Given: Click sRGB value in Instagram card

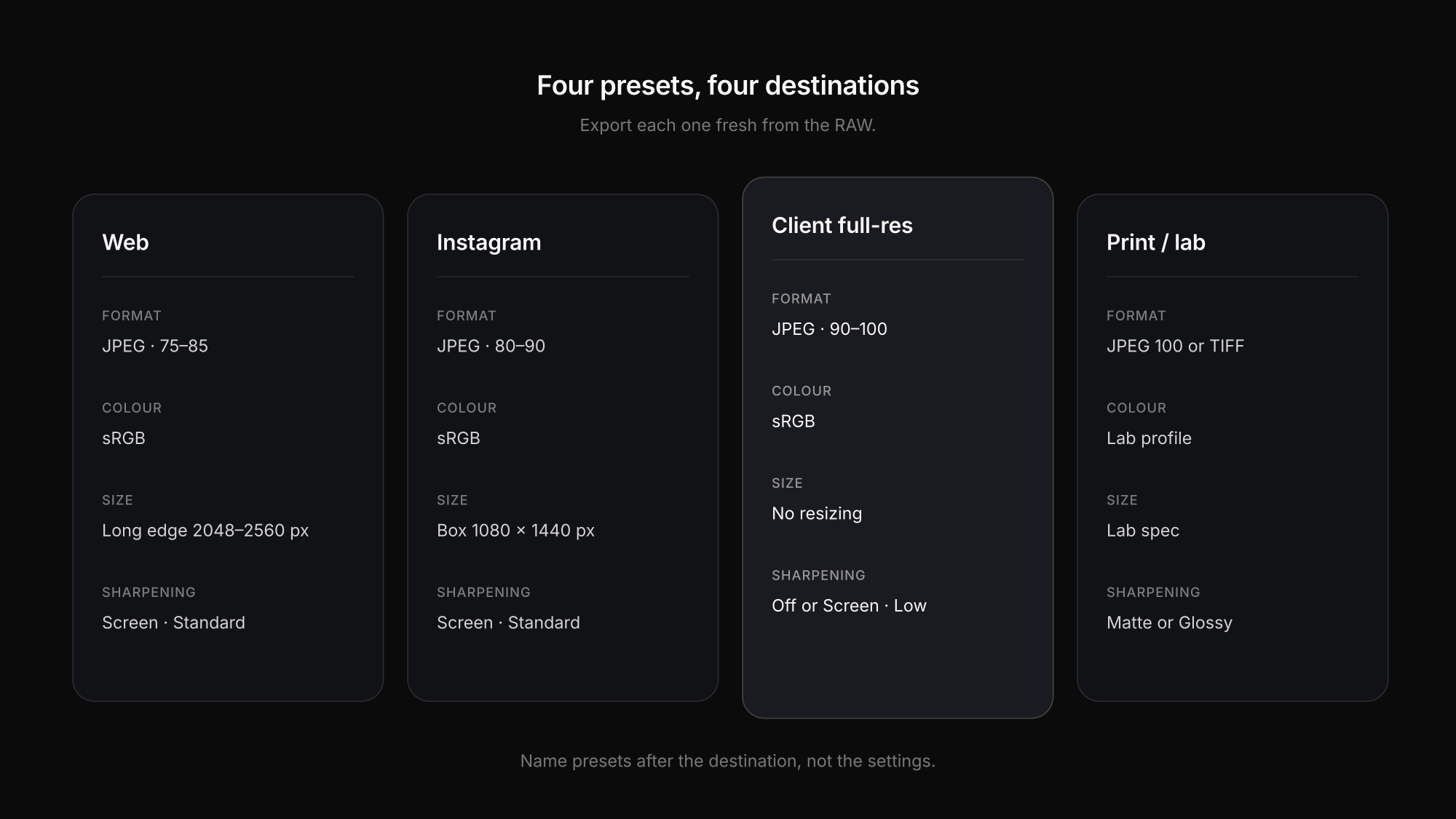Looking at the screenshot, I should click(459, 438).
